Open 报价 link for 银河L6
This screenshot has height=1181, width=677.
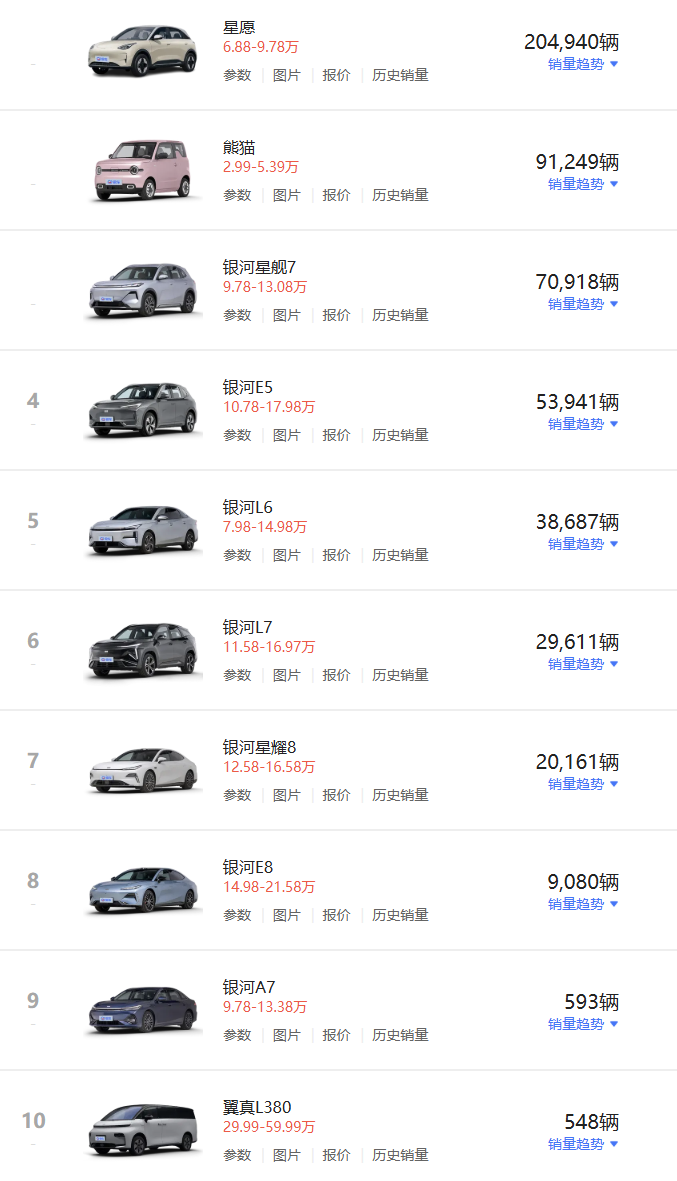coord(336,555)
